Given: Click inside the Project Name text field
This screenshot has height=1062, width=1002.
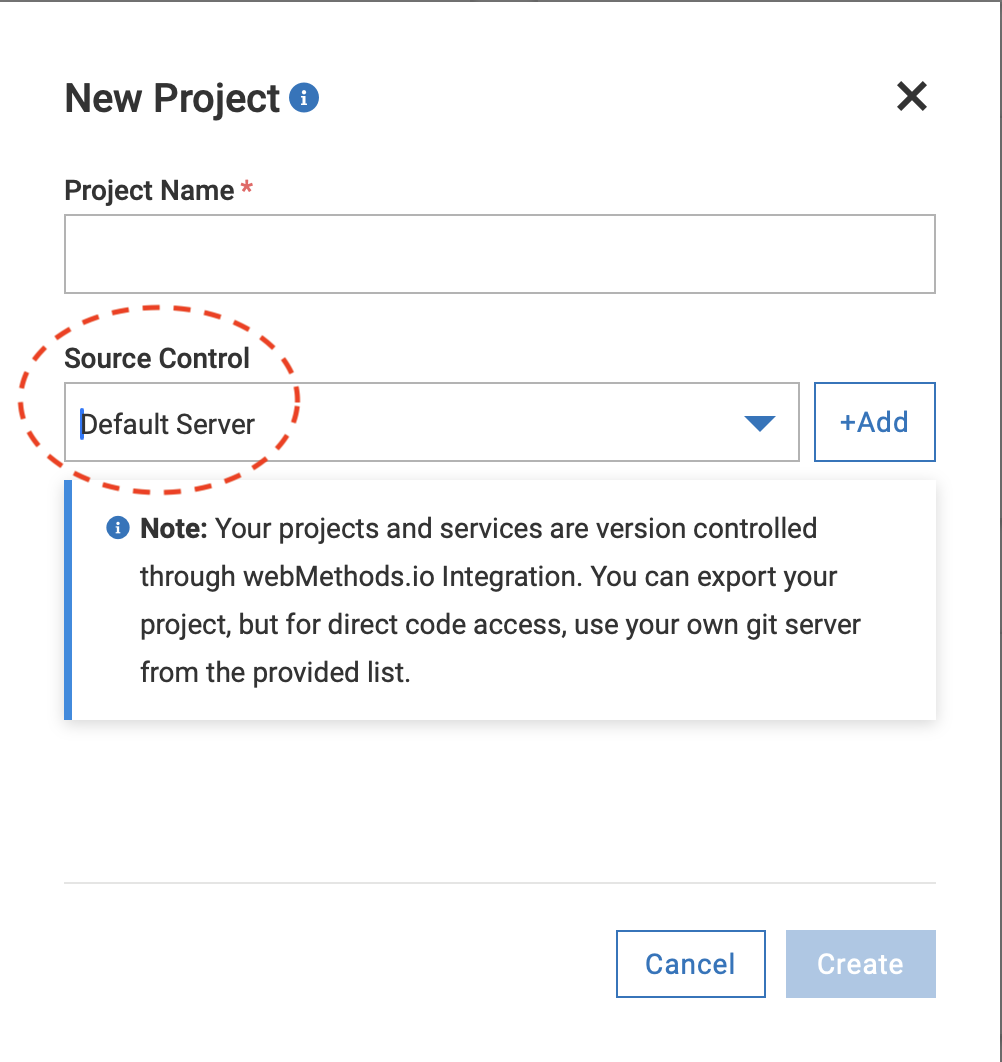Looking at the screenshot, I should [x=500, y=253].
